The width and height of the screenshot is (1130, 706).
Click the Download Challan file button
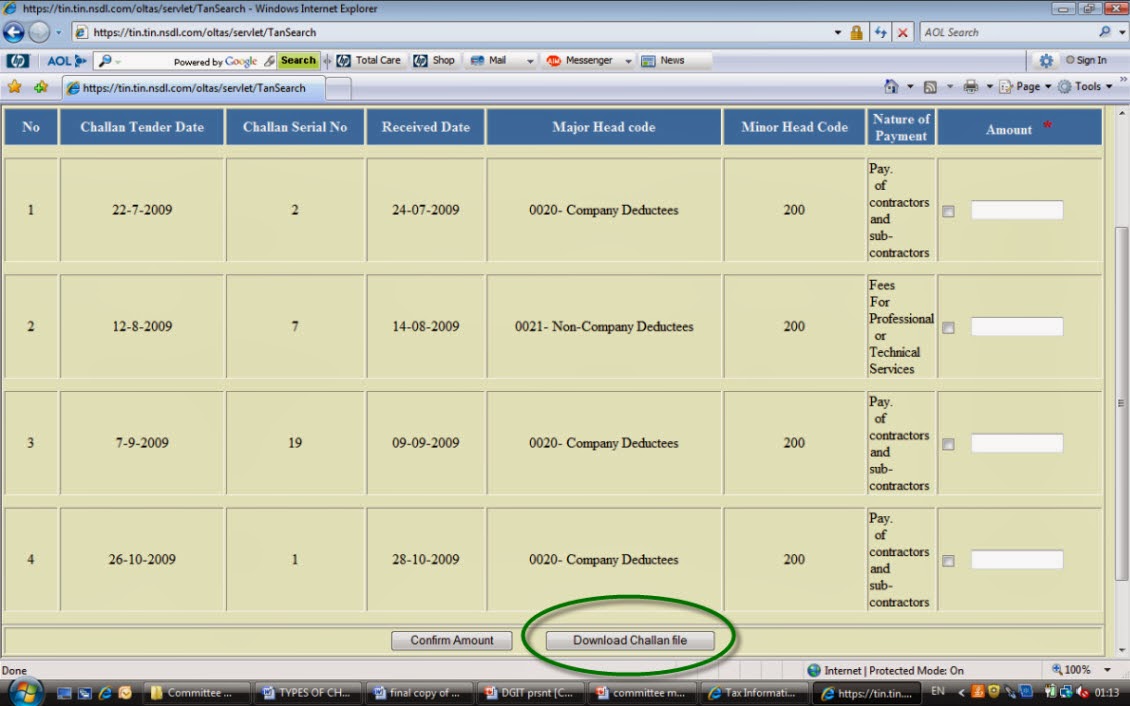630,640
